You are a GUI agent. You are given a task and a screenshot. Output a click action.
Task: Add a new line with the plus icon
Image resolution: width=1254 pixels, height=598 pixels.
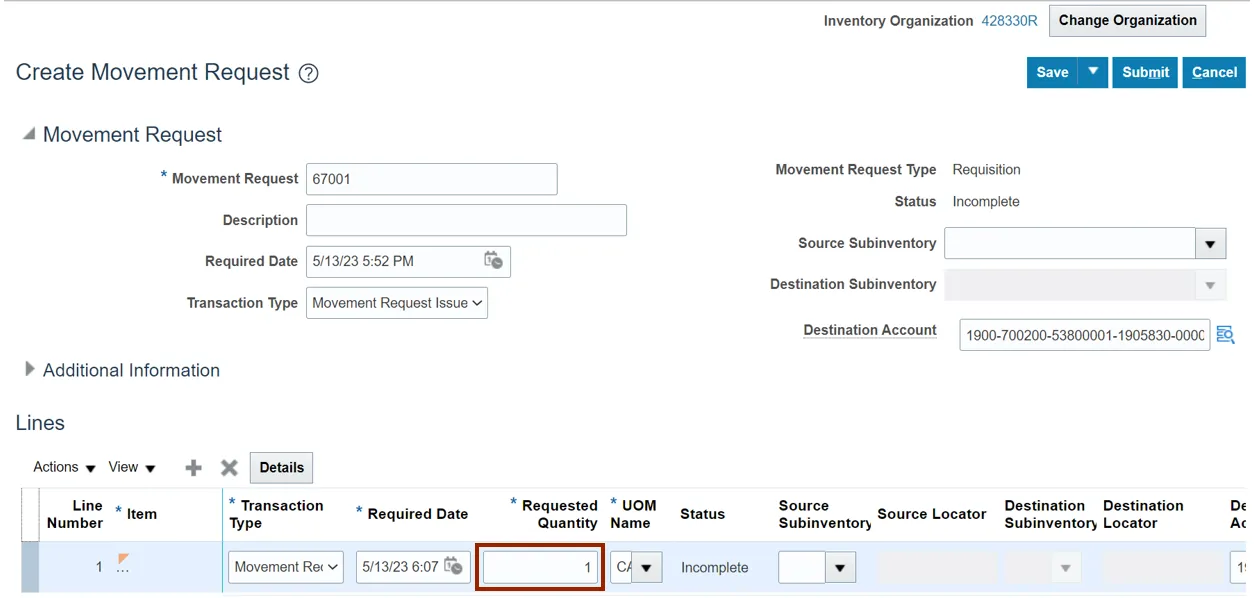(194, 468)
